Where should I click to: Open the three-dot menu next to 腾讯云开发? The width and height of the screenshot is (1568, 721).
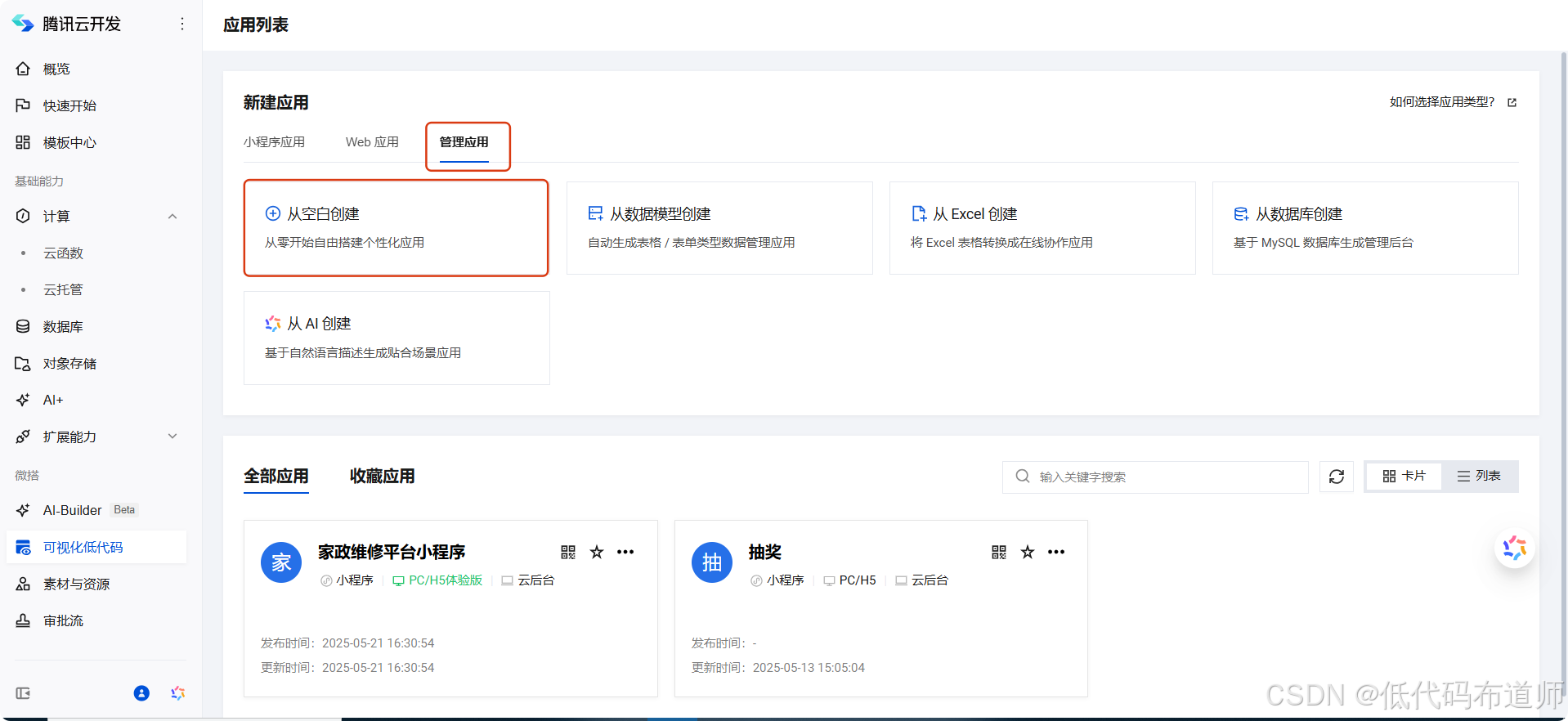point(181,25)
